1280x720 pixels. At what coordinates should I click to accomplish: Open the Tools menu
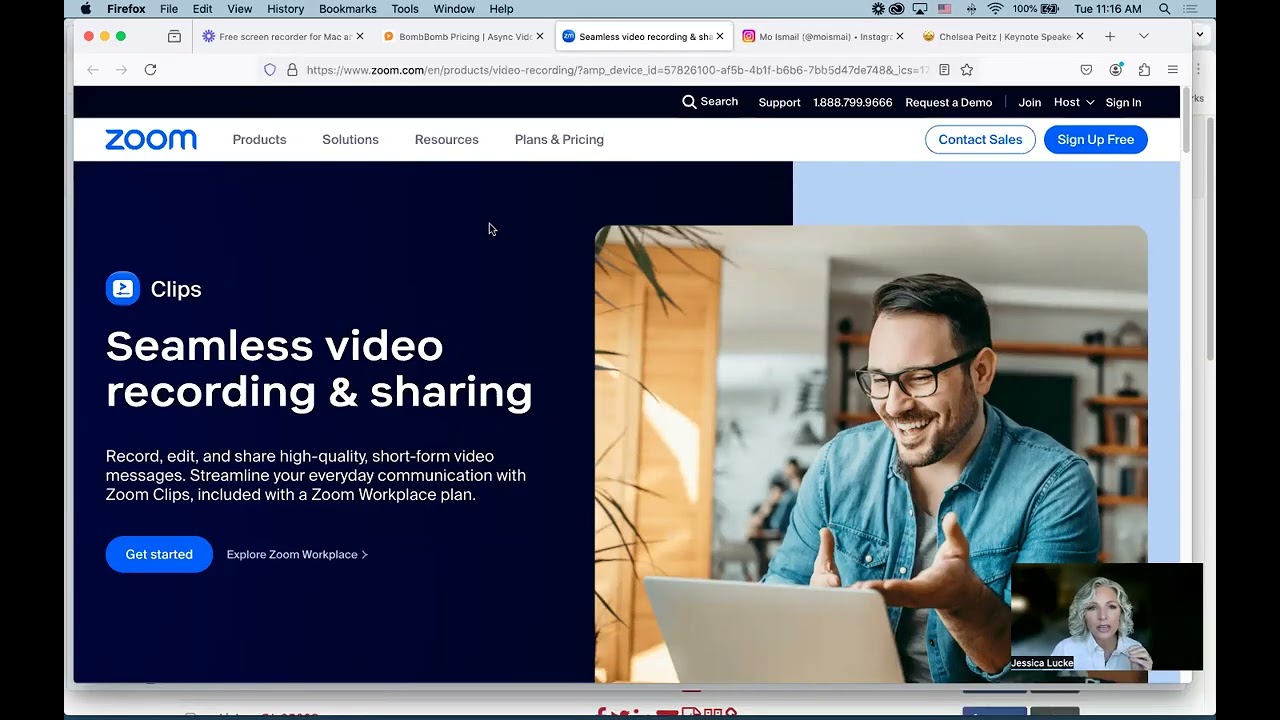pyautogui.click(x=405, y=9)
